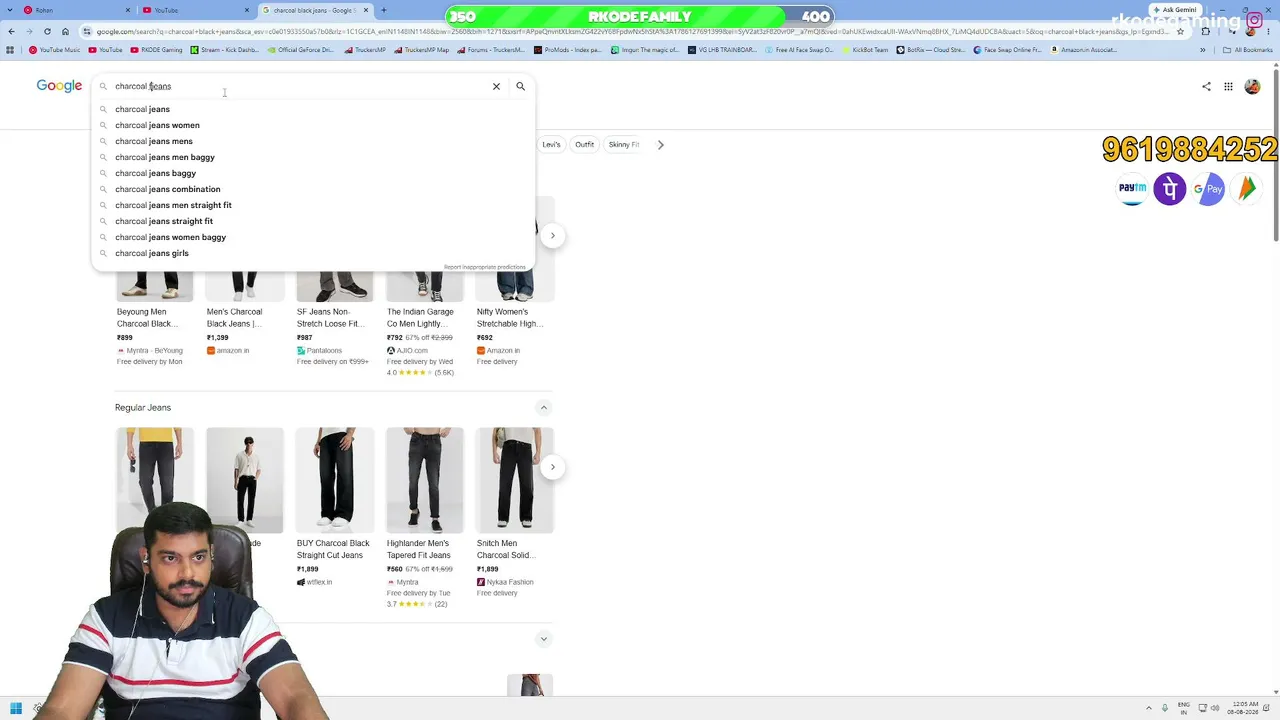The height and width of the screenshot is (720, 1280).
Task: Reload the current page
Action: click(x=47, y=31)
